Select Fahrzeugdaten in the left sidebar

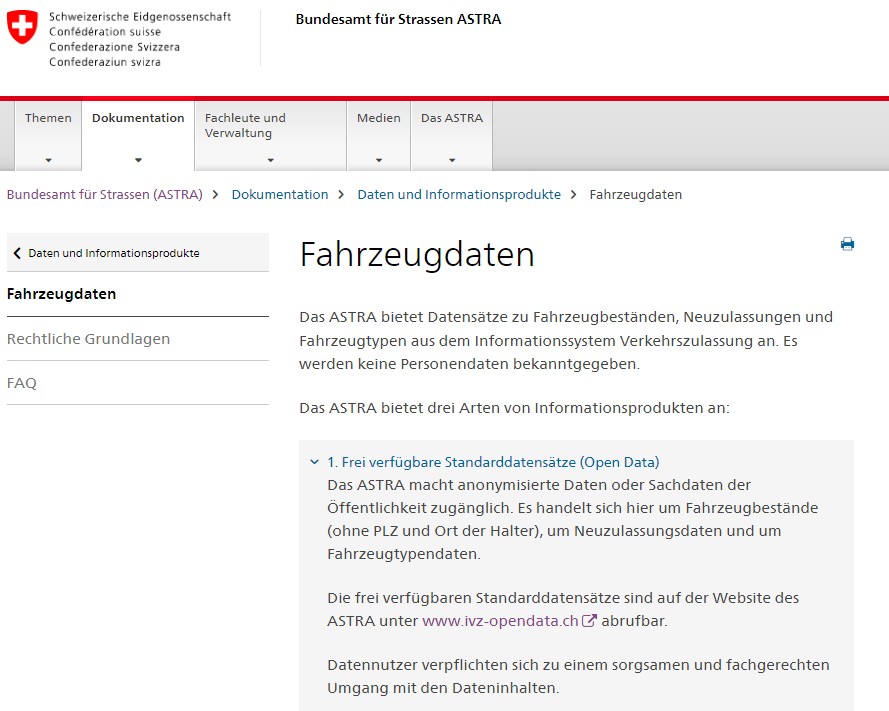point(62,294)
